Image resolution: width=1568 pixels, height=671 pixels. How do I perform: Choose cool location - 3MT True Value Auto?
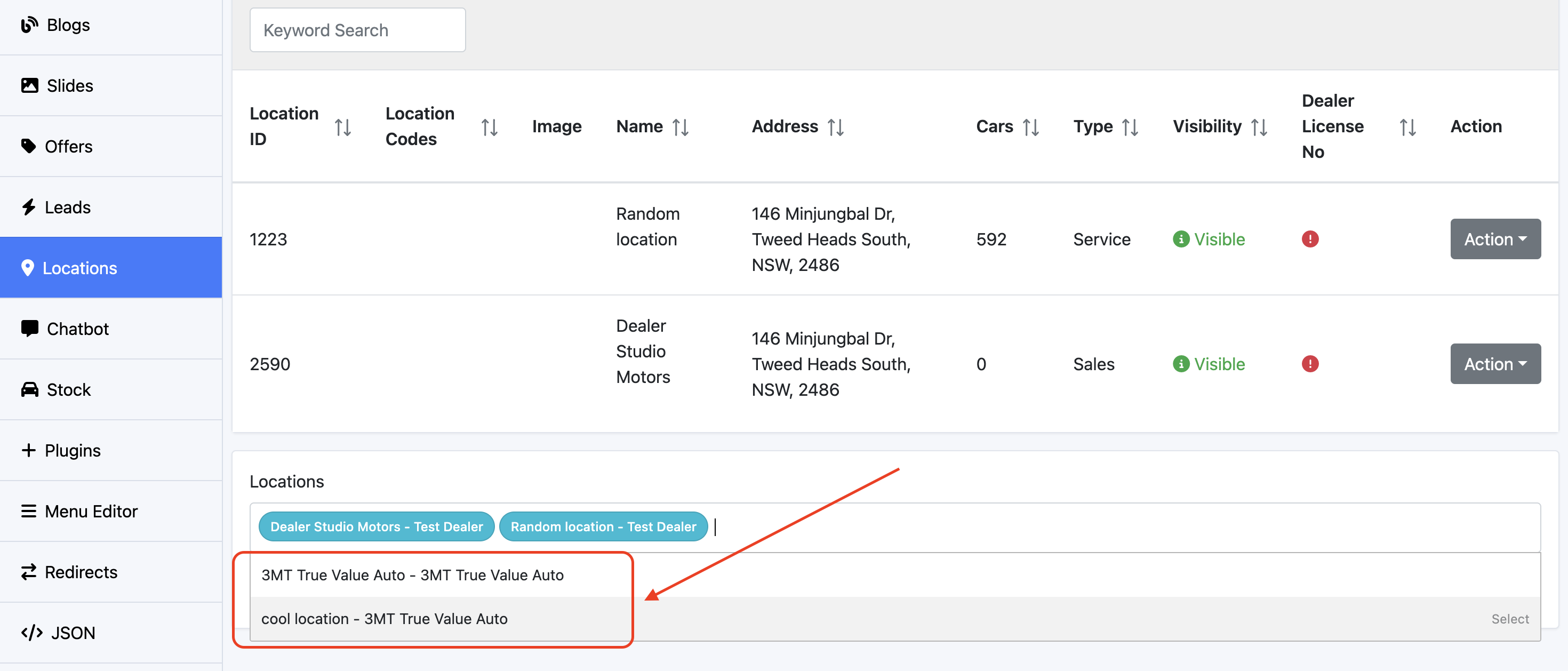tap(384, 619)
